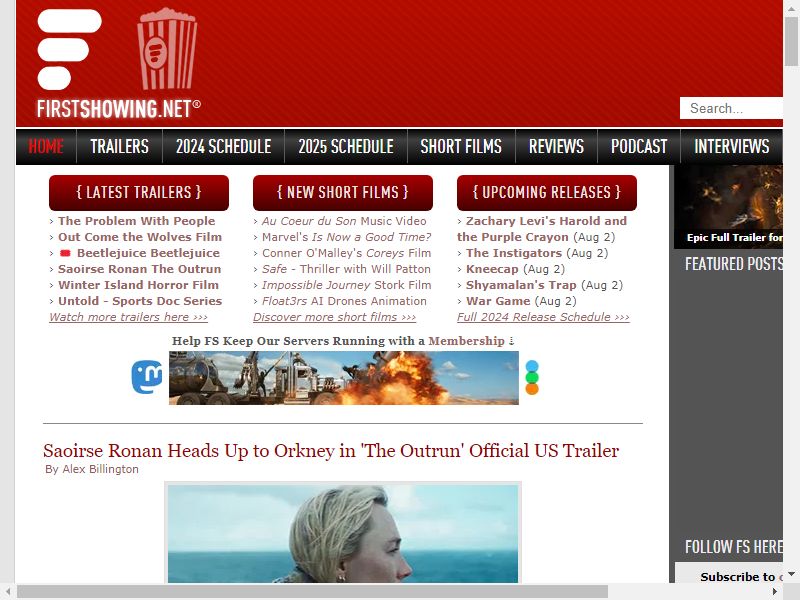The image size is (800, 600).
Task: Open the 2025 Schedule page
Action: tap(346, 146)
